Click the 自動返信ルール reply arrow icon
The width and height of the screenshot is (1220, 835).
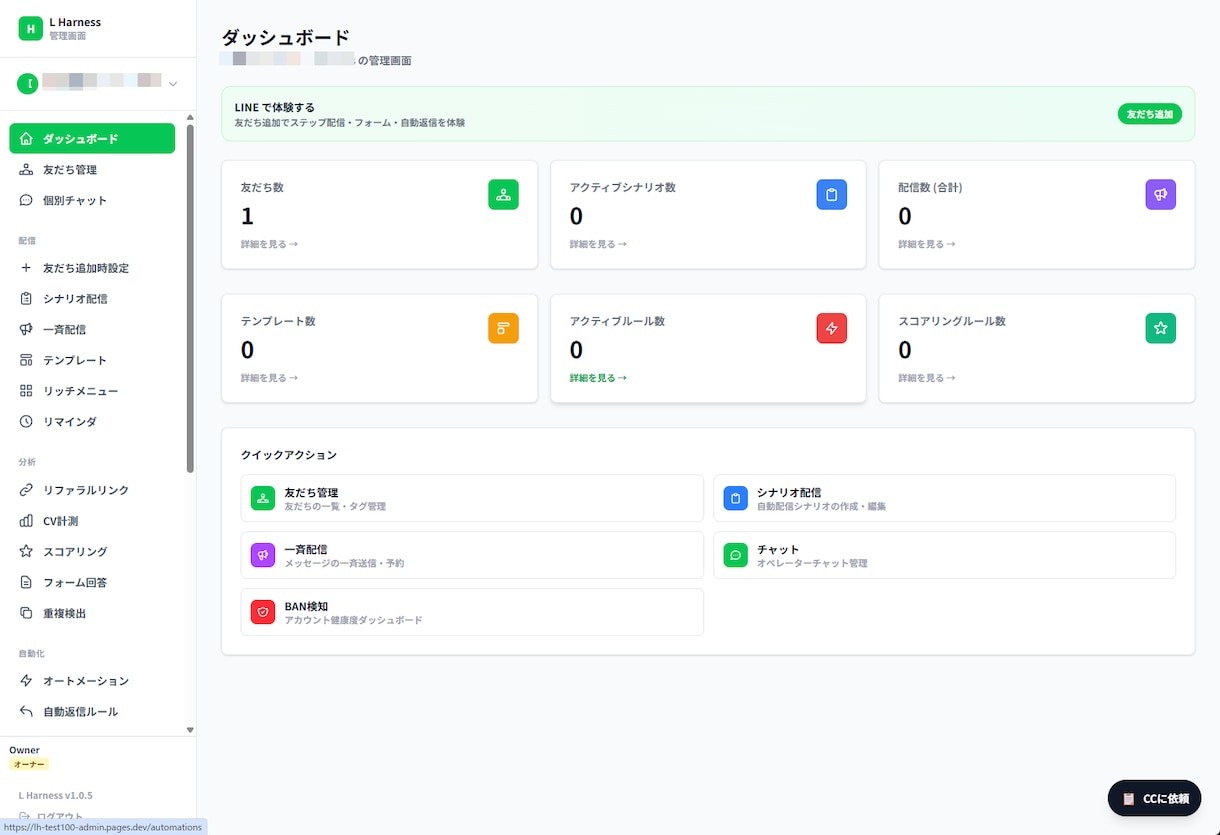26,711
